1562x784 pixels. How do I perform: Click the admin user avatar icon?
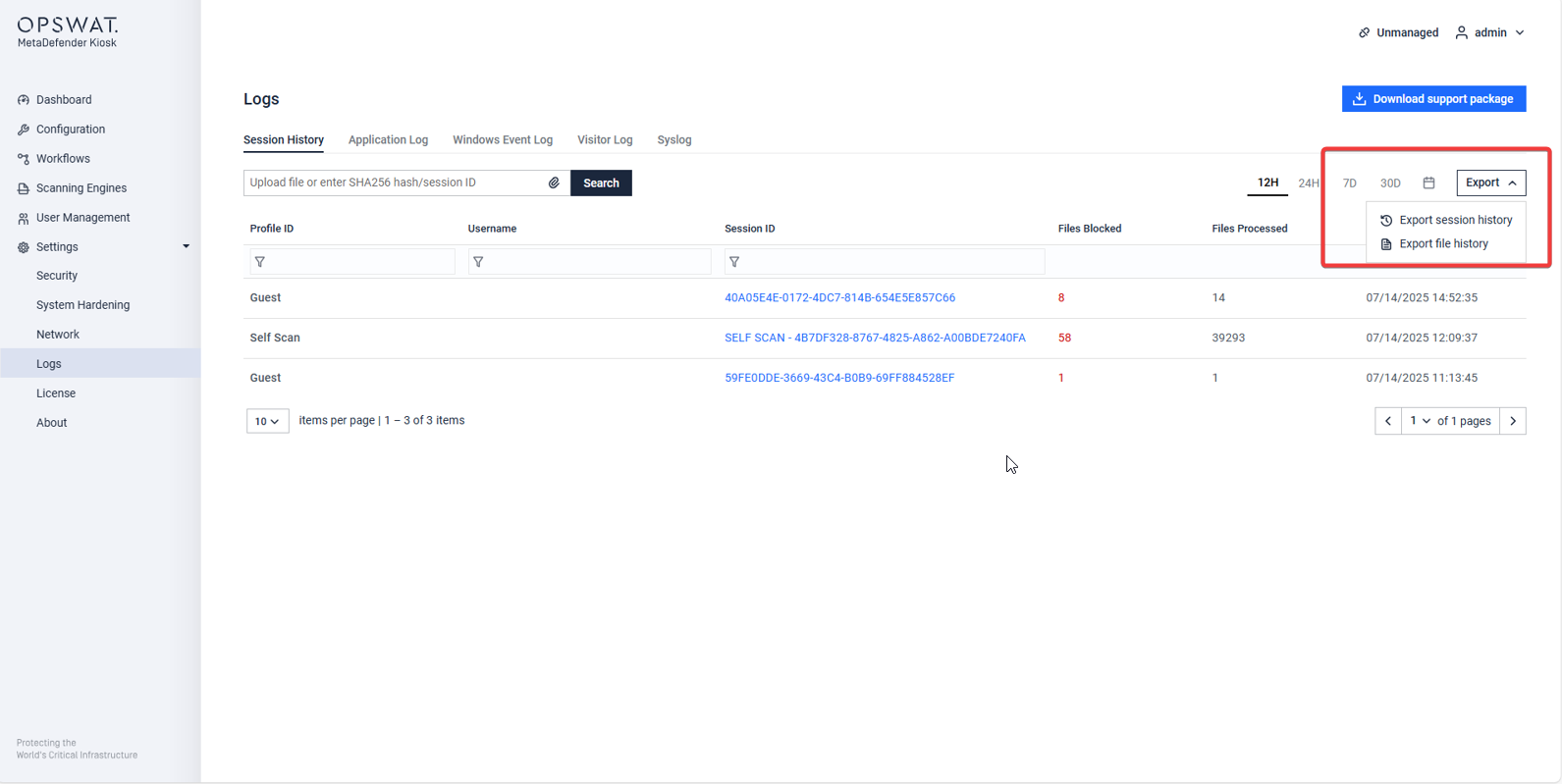click(x=1462, y=32)
